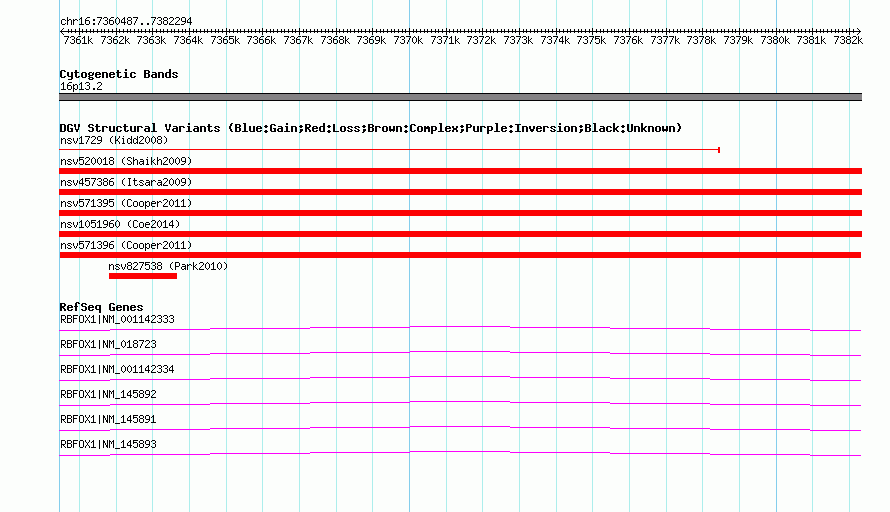
Task: Click the 7365k ruler tick label
Action: click(x=225, y=40)
